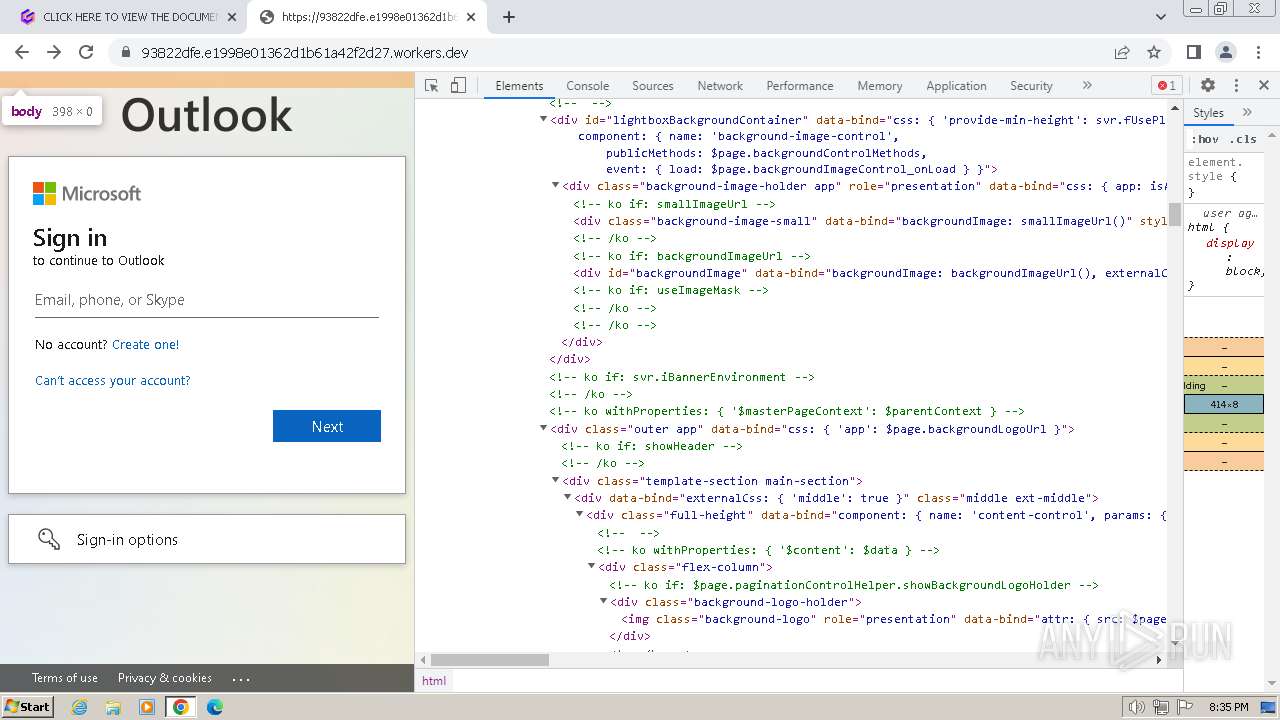Collapse the middle ext-middle div node
1280x720 pixels.
(567, 497)
